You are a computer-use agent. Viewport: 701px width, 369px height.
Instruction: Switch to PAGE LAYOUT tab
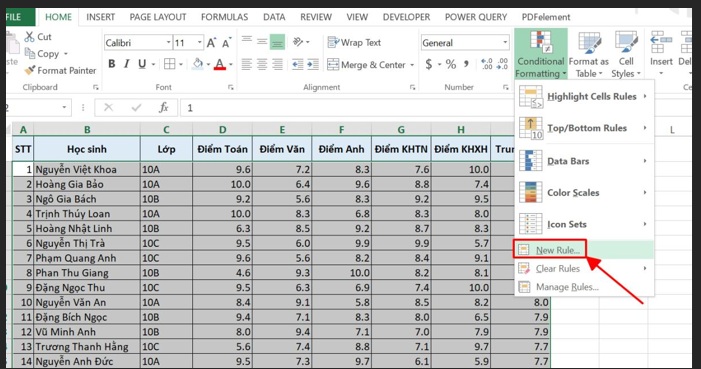pos(158,17)
